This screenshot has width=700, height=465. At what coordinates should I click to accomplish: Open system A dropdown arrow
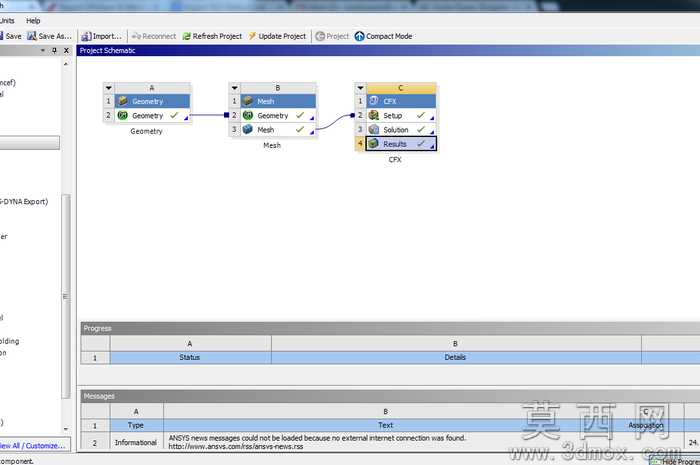(x=108, y=88)
